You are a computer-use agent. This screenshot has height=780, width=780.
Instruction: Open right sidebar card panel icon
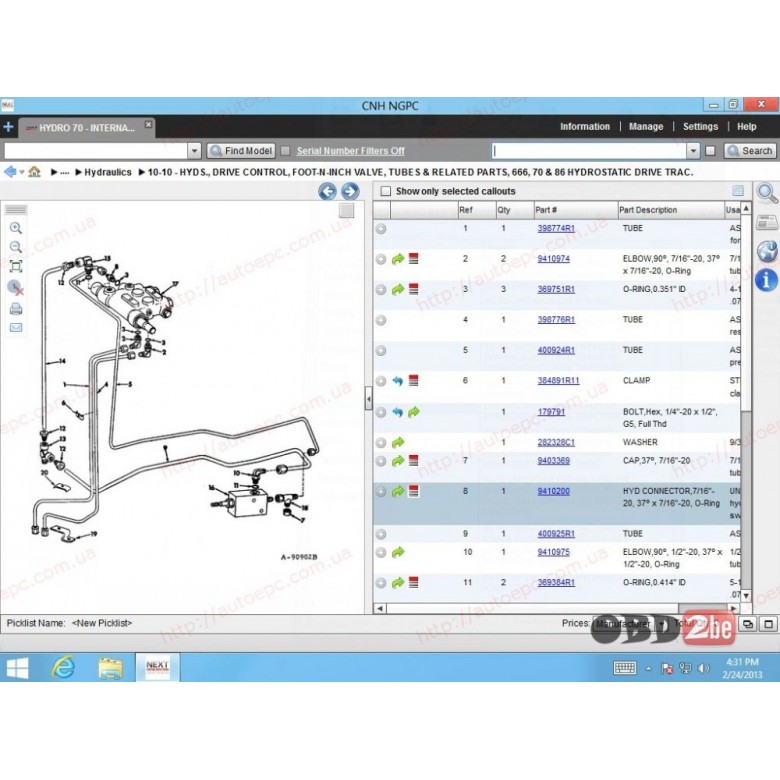click(x=767, y=222)
